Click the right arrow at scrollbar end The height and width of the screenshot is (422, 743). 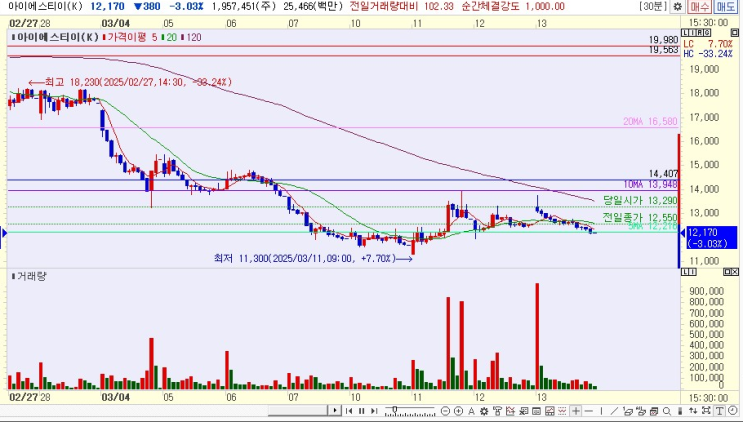335,411
